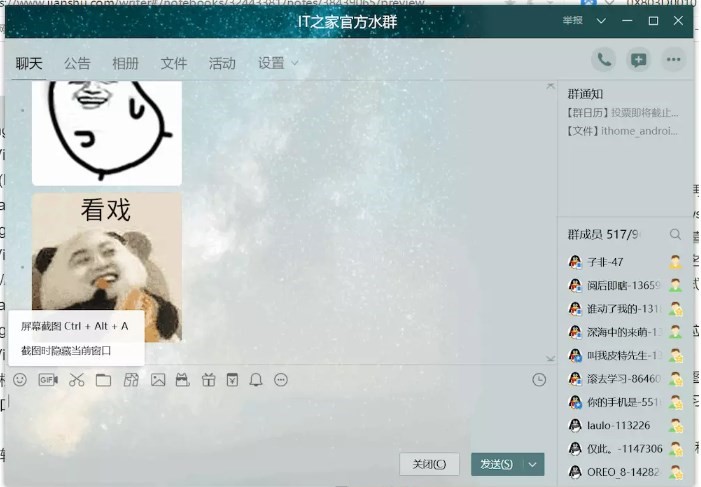Click the three-dot more options button at top right
Viewport: 701px width, 487px height.
click(x=674, y=60)
